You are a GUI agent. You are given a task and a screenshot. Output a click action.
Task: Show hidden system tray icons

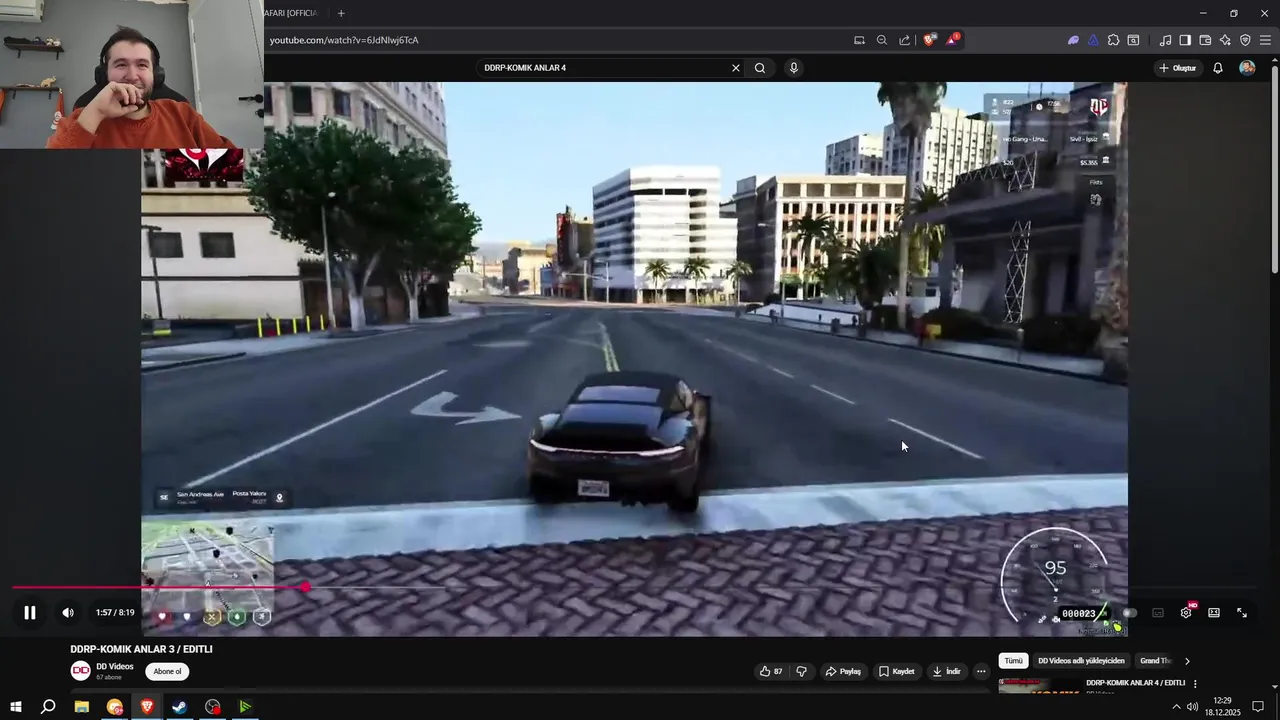pos(1176,707)
